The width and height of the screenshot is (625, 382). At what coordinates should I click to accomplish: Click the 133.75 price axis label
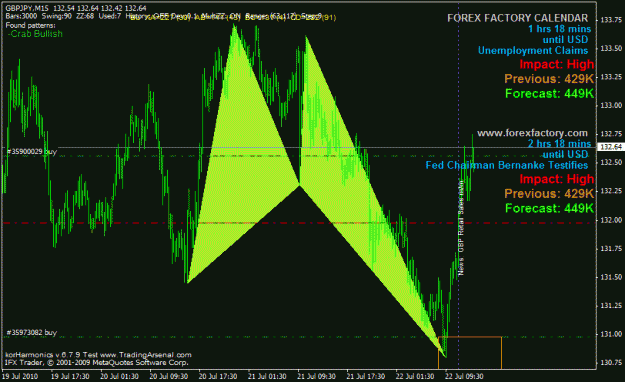611,20
